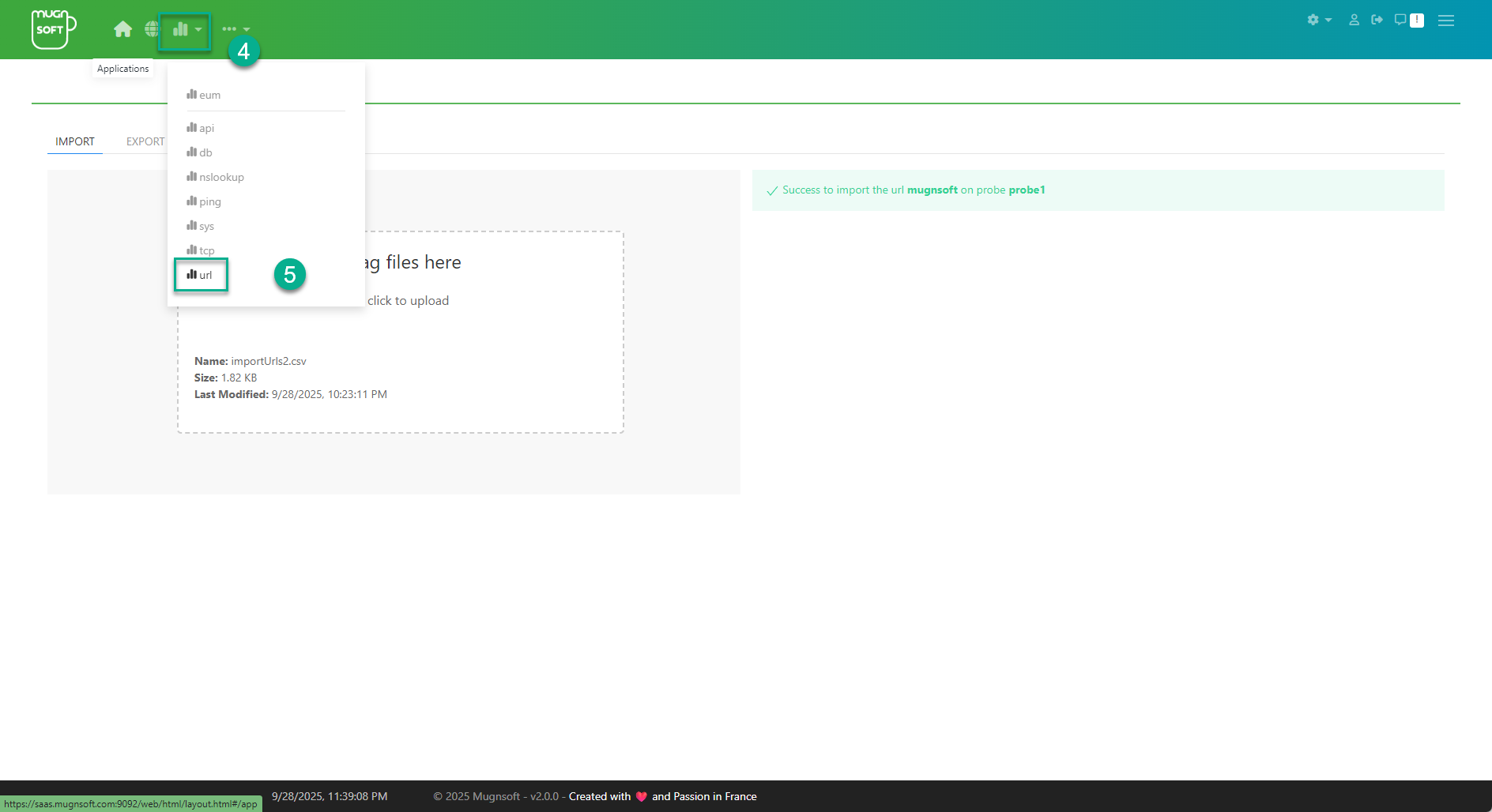Go to the home page icon

pos(122,29)
